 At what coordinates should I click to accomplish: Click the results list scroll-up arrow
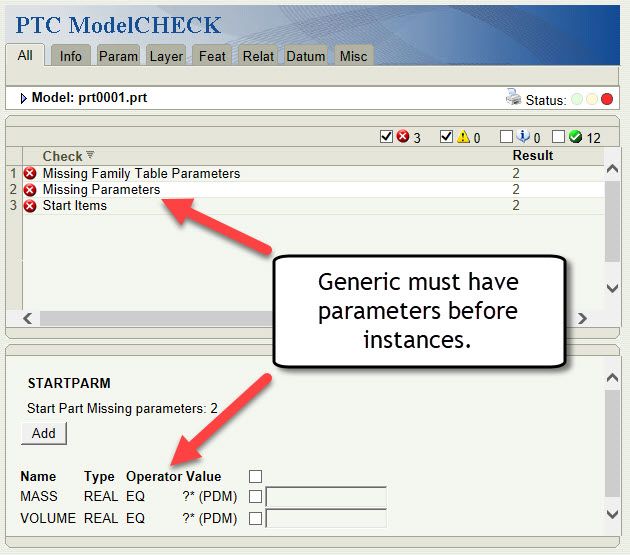click(612, 169)
